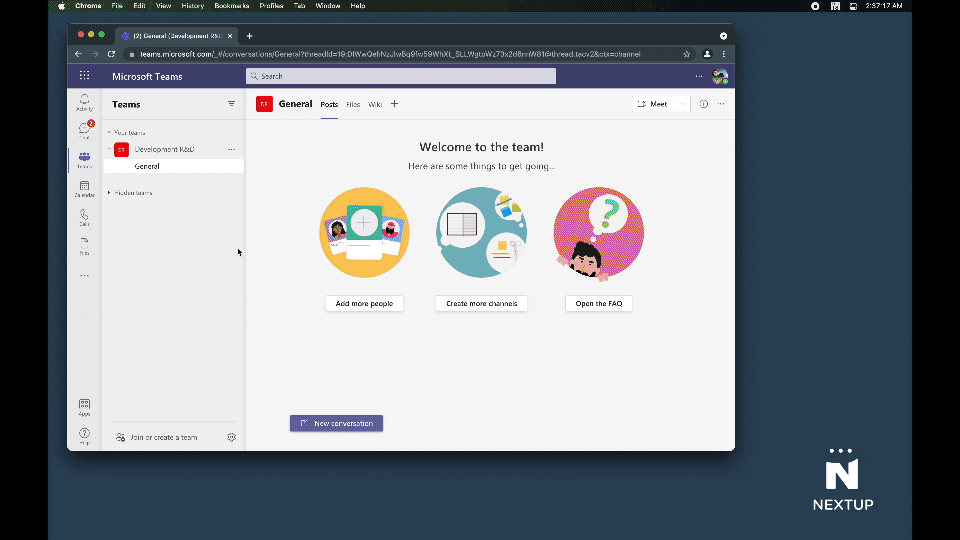Switch to the Posts tab
Viewport: 960px width, 540px height.
tap(329, 105)
